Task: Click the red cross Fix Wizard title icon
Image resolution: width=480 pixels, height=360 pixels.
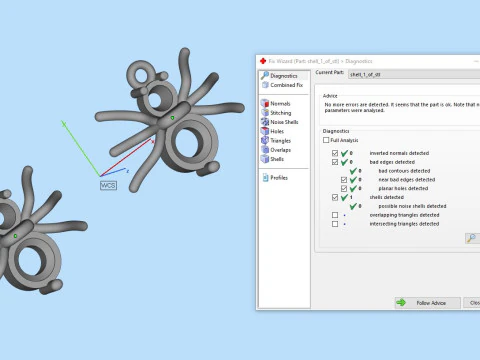Action: pos(263,61)
